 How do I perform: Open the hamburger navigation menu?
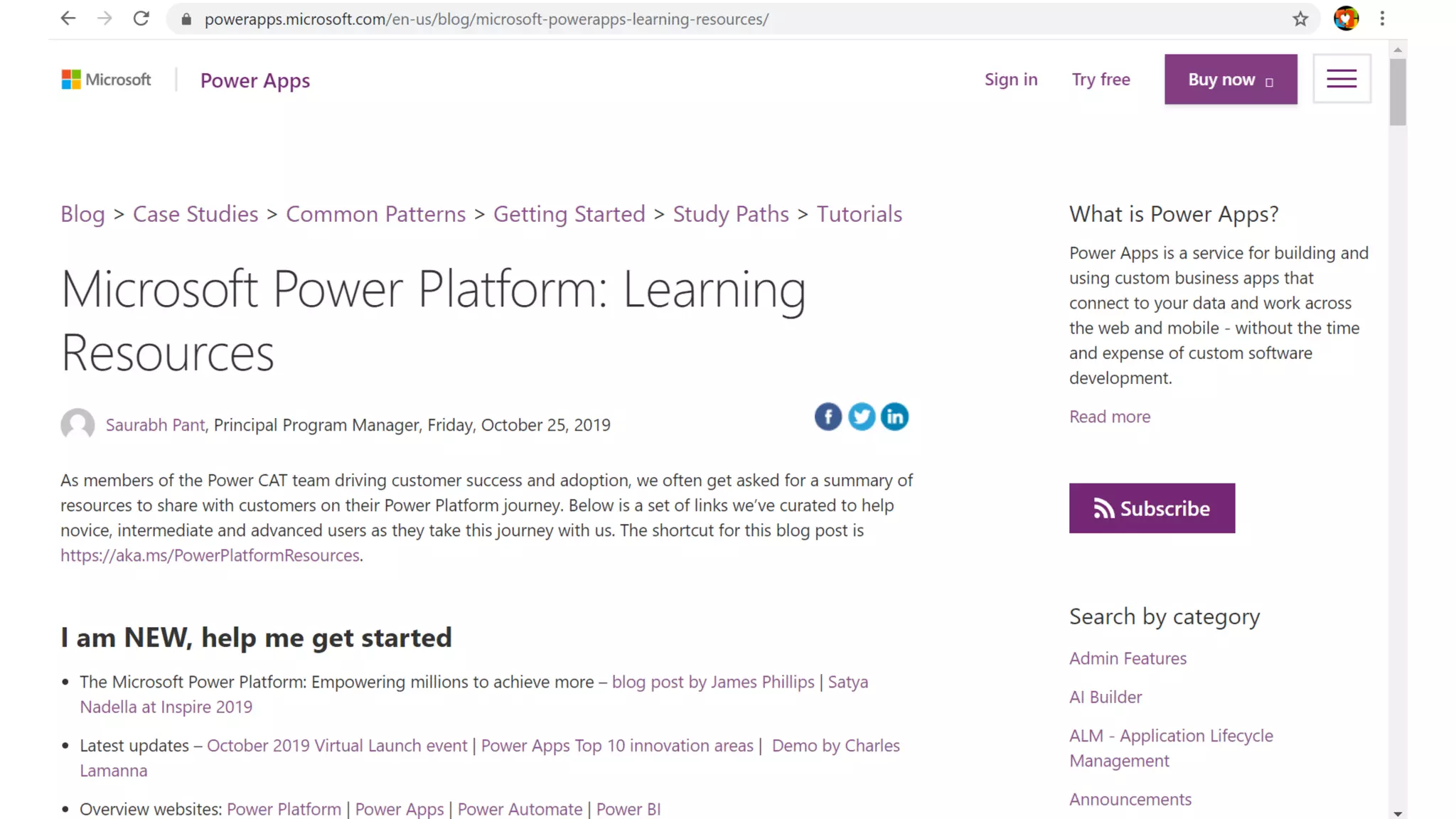coord(1342,79)
